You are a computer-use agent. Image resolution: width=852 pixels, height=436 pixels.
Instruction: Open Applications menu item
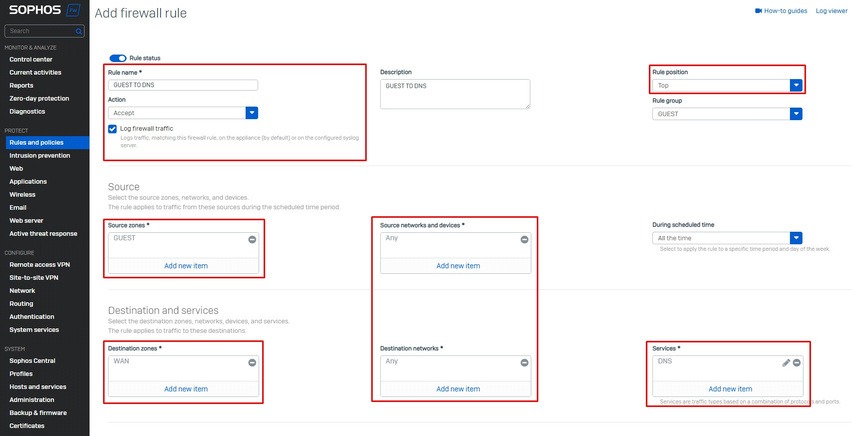pyautogui.click(x=28, y=182)
